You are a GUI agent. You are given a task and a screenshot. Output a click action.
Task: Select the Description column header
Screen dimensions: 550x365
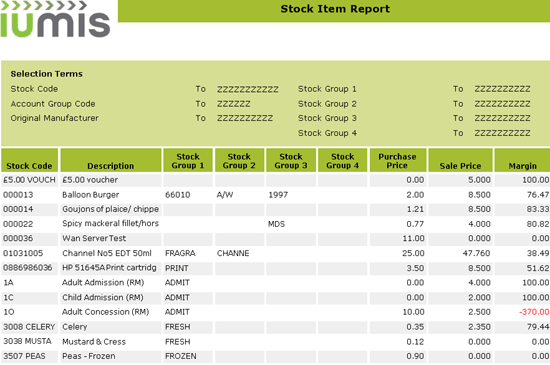click(111, 160)
